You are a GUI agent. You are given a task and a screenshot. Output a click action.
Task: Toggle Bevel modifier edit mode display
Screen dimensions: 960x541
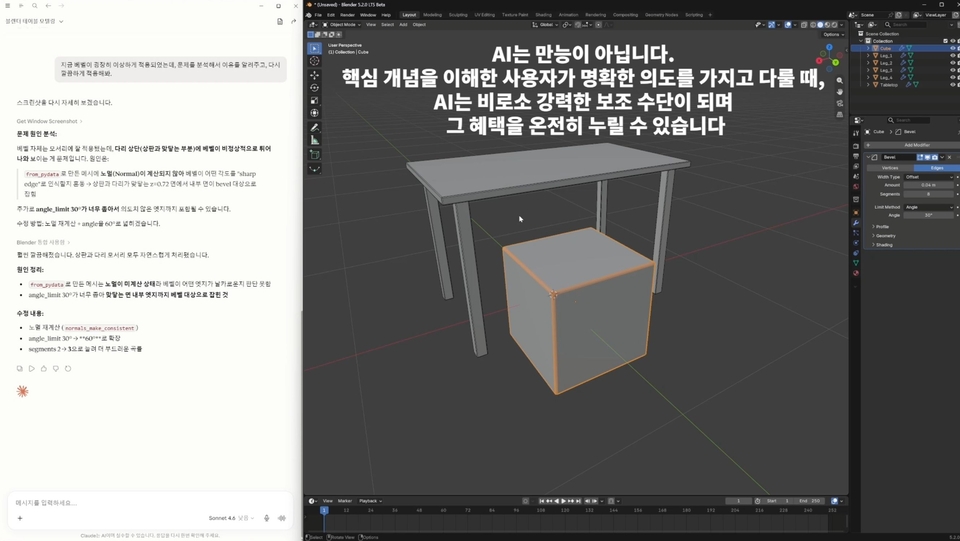tap(920, 157)
